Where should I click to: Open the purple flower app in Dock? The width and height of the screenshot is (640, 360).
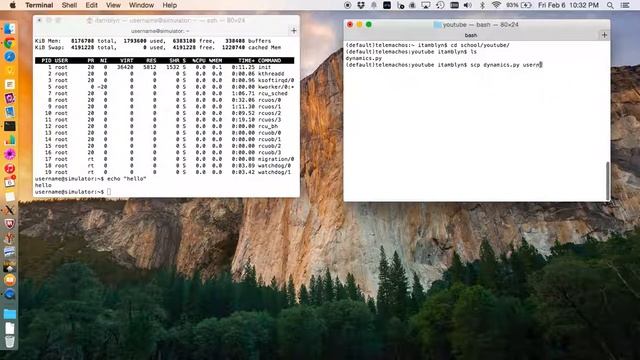[9, 154]
